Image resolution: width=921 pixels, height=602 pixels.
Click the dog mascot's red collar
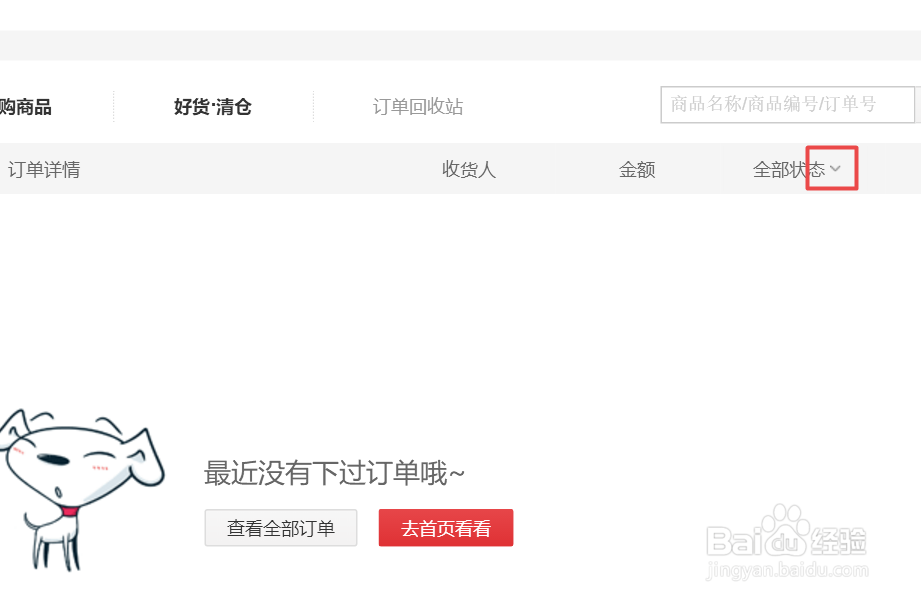(69, 511)
